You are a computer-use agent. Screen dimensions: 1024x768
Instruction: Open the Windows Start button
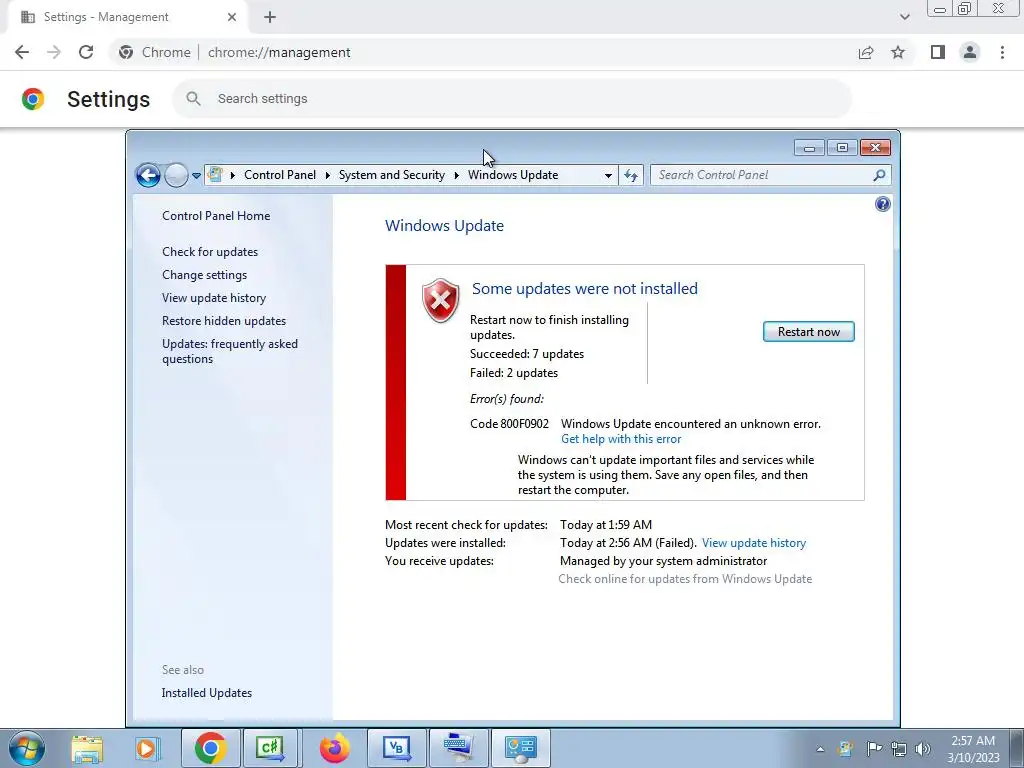tap(27, 748)
